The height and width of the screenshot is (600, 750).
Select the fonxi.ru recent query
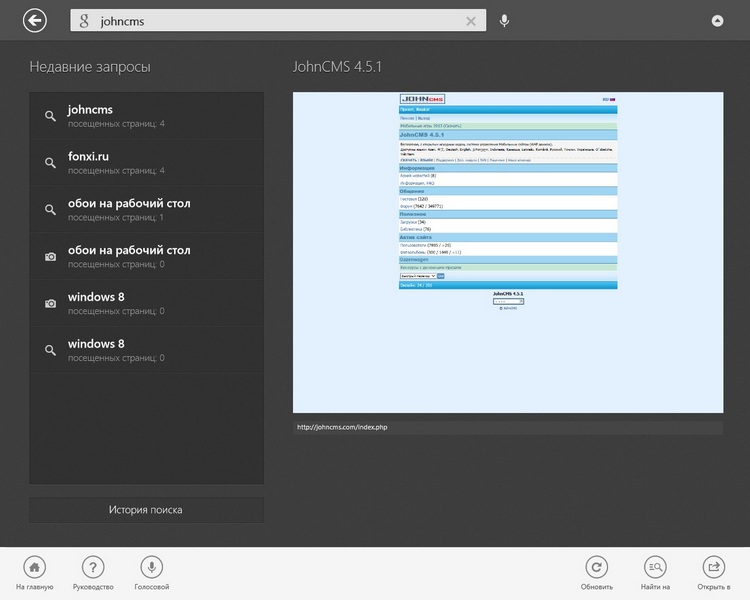146,163
